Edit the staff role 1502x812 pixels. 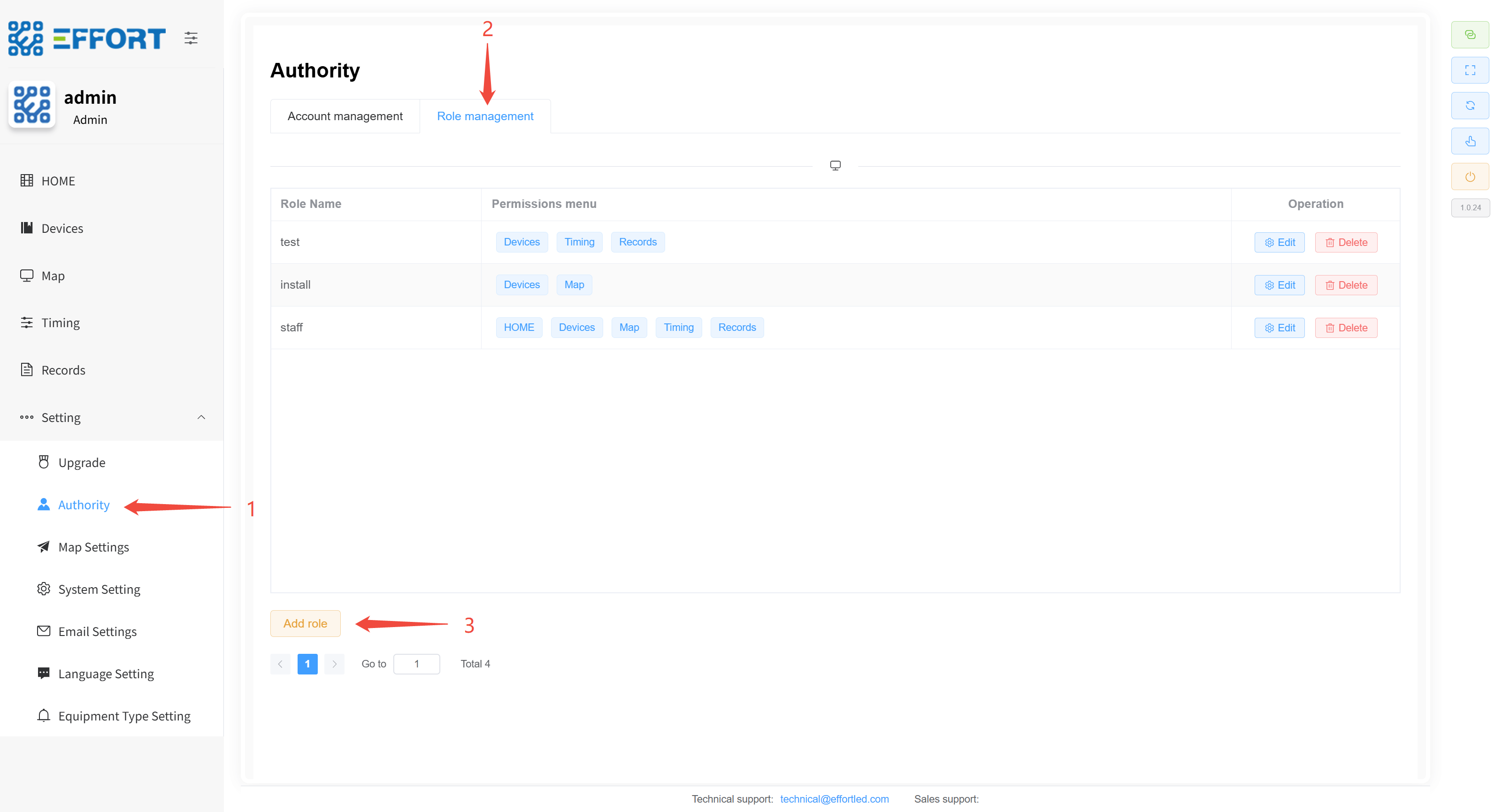(x=1279, y=328)
